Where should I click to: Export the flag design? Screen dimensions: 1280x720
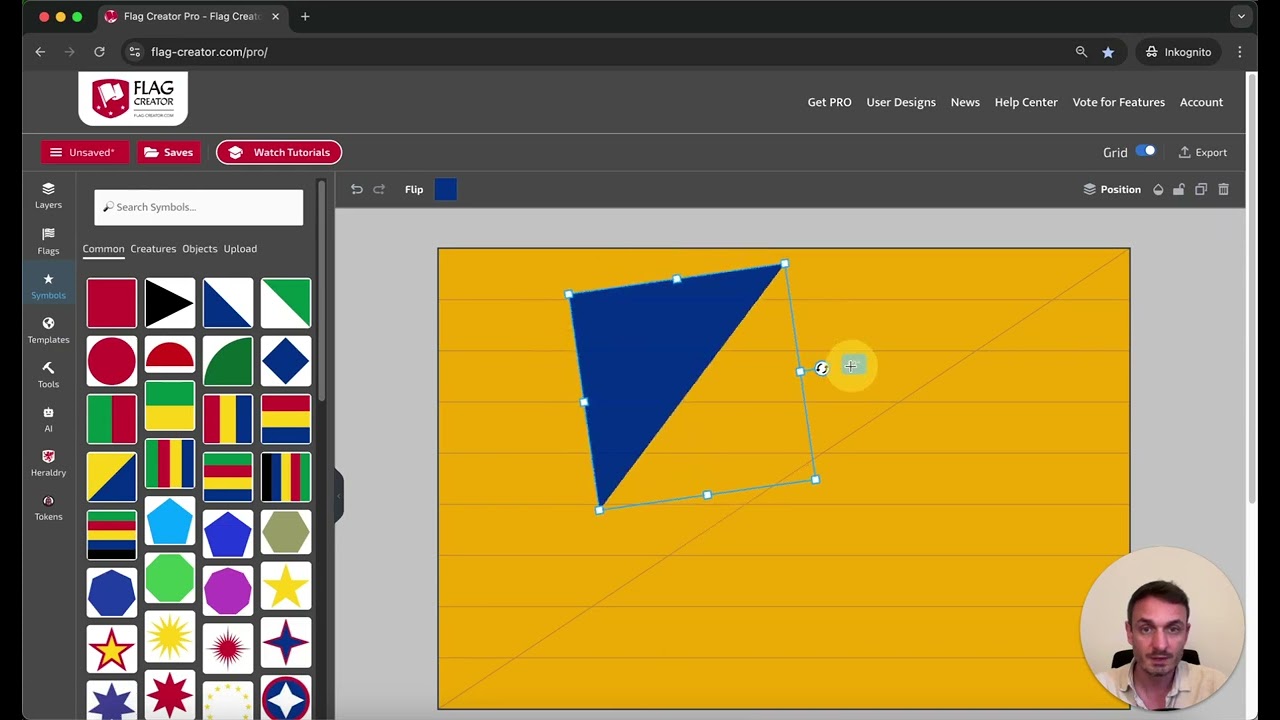click(x=1202, y=152)
